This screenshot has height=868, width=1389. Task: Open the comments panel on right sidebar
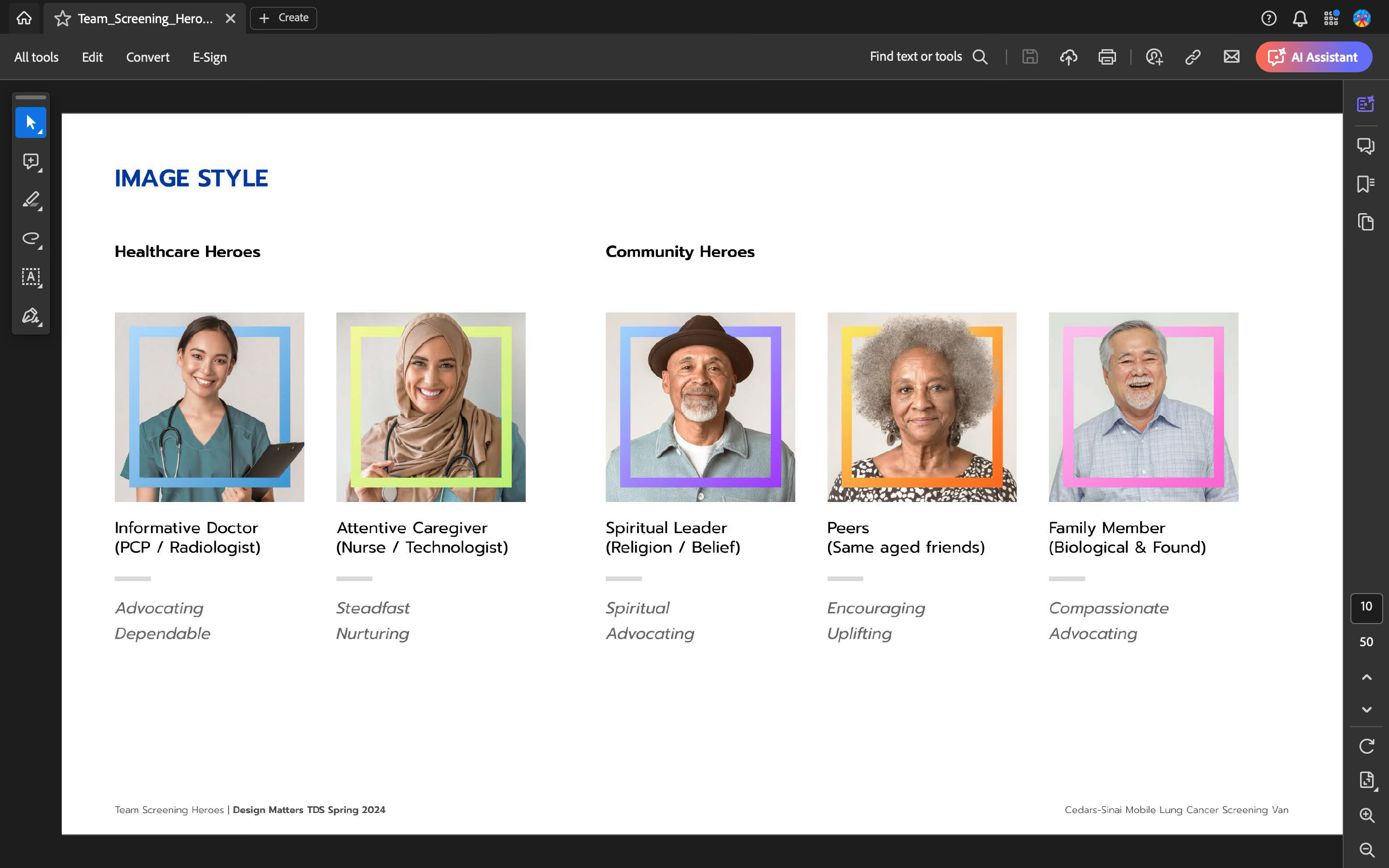tap(1365, 146)
